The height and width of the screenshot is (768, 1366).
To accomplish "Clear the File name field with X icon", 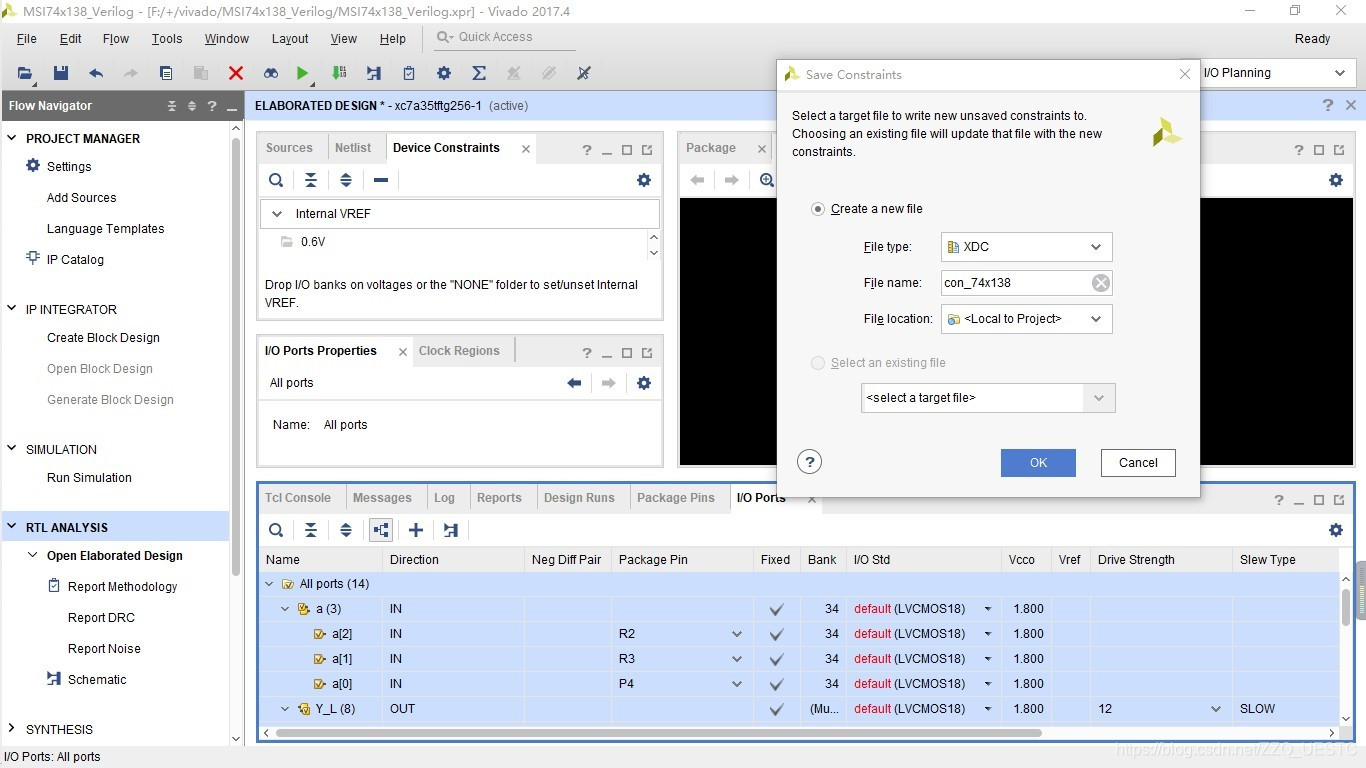I will [1101, 283].
